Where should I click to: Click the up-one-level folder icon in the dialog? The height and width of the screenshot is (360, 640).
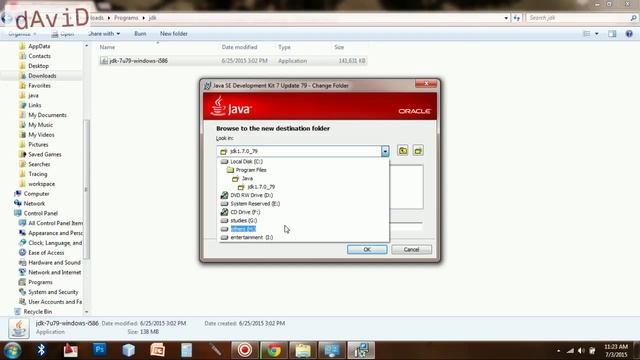(403, 151)
